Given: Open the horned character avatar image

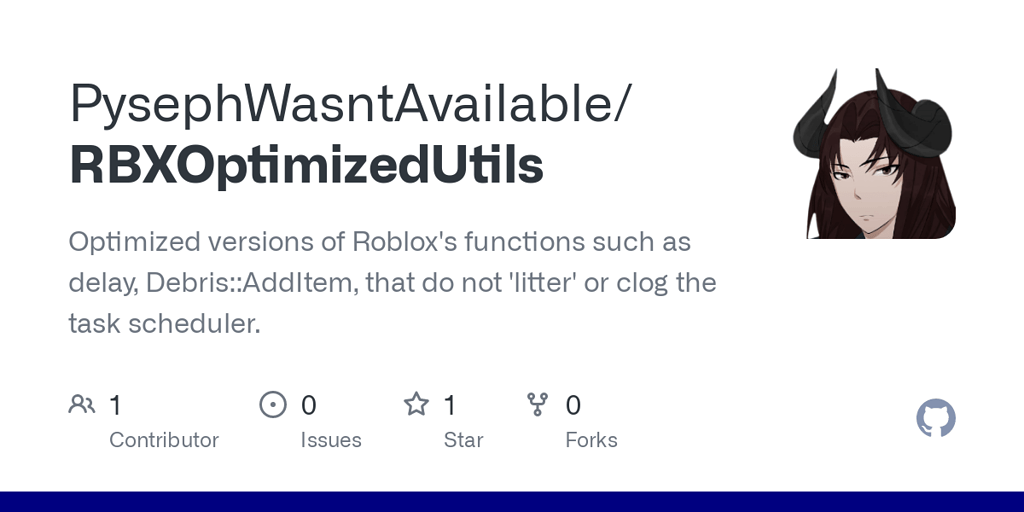Looking at the screenshot, I should click(x=875, y=153).
